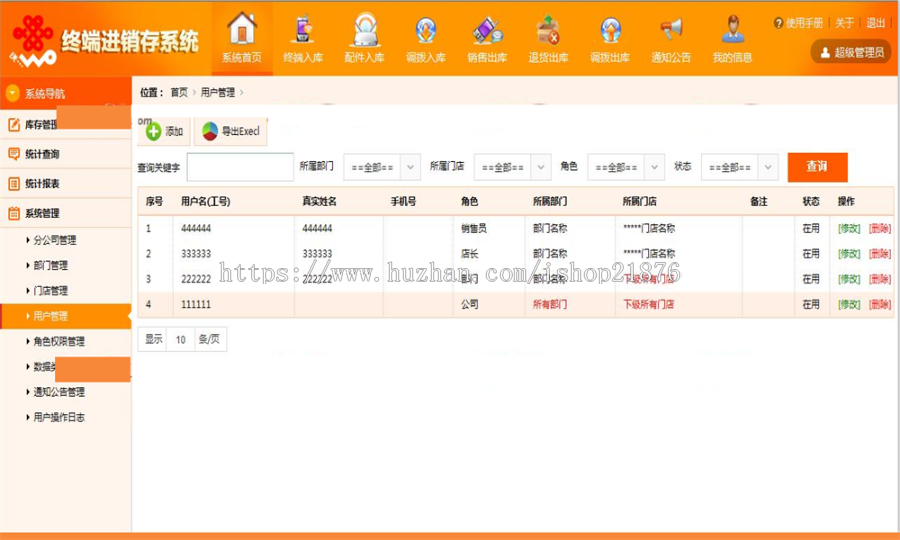
Task: Click 修改 for user 333333
Action: [x=849, y=254]
